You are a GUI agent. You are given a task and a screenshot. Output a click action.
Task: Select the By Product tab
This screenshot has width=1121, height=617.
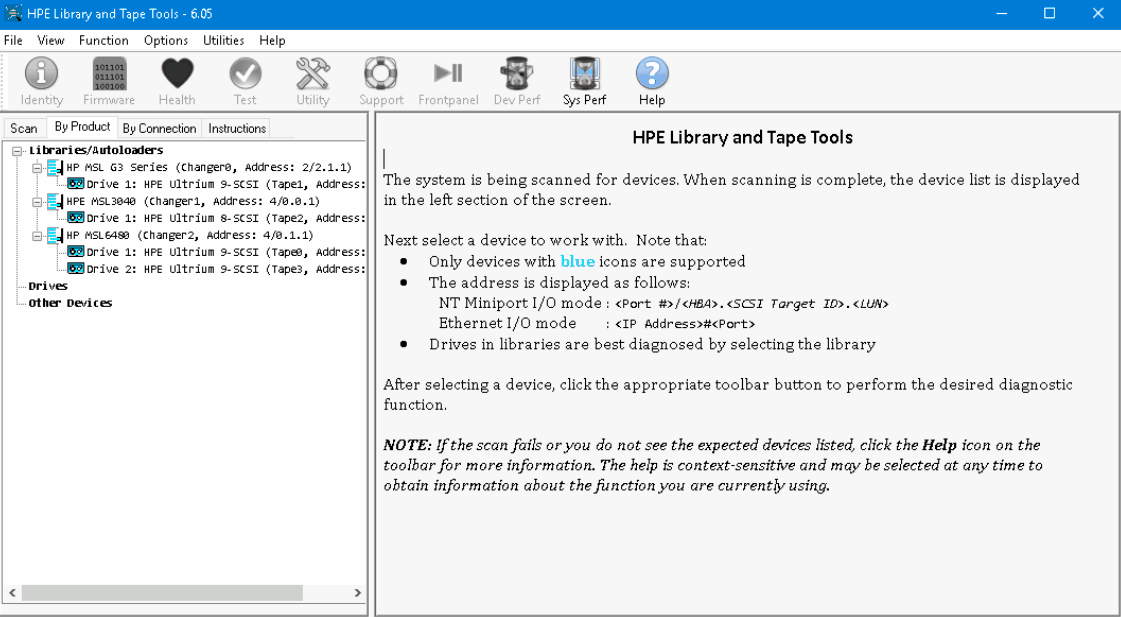(82, 127)
